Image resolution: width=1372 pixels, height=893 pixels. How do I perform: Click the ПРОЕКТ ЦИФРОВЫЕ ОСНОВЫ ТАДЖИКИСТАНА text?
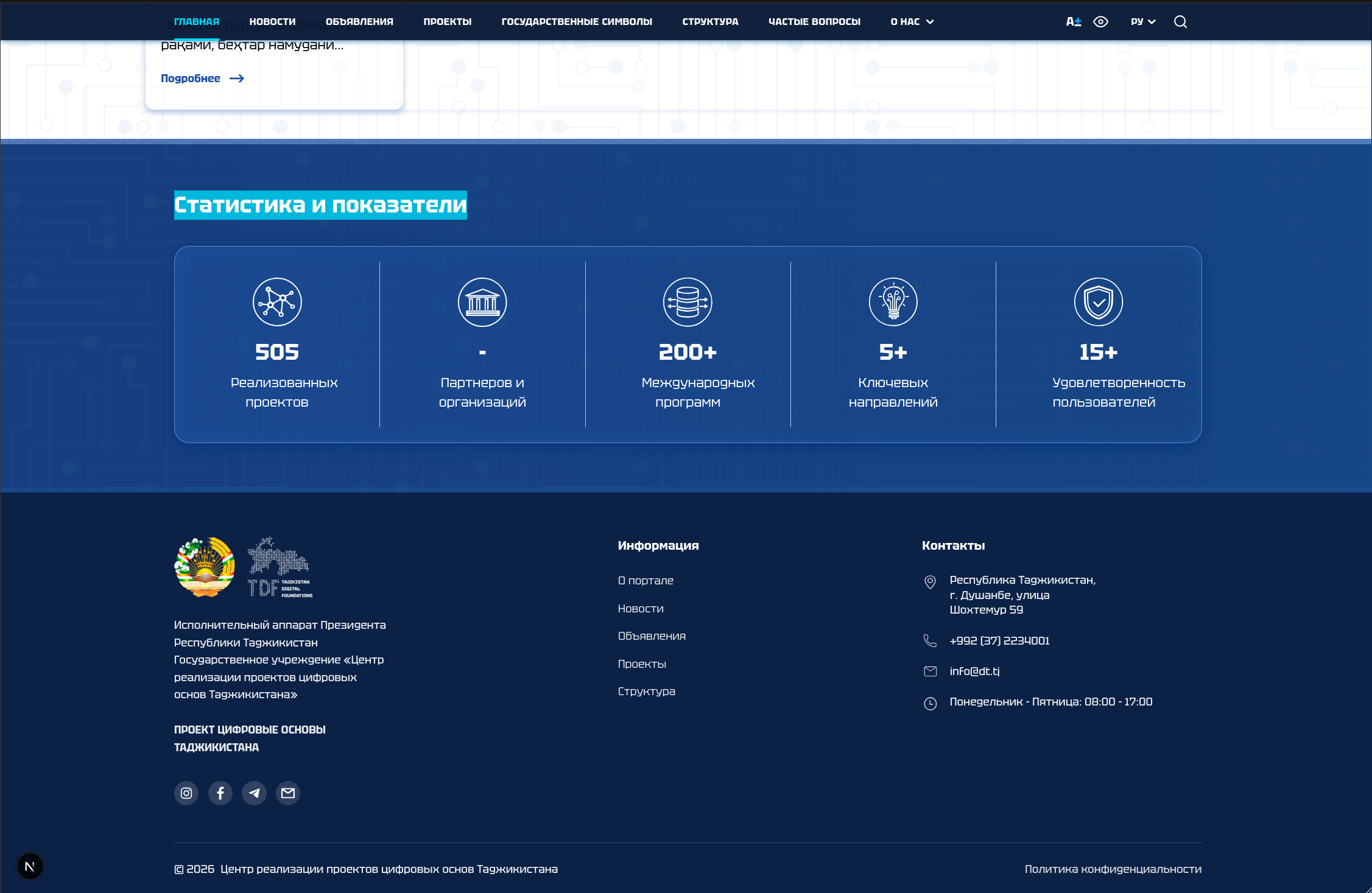(x=250, y=738)
